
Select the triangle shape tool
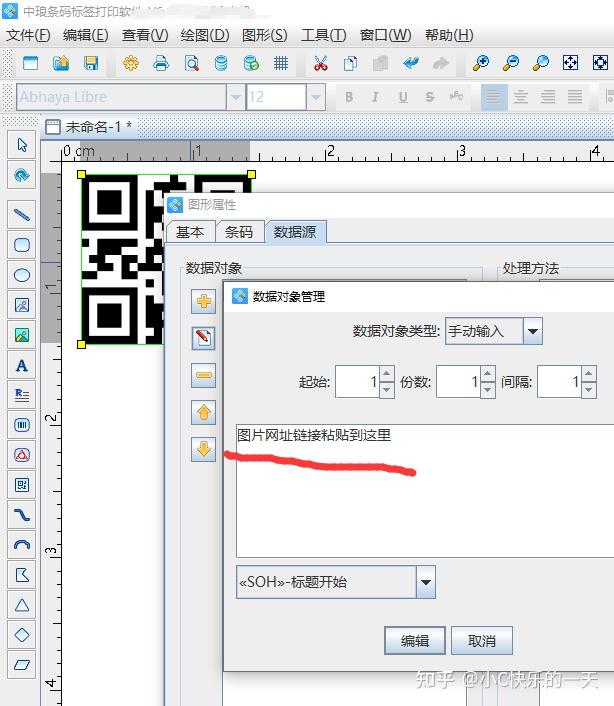coord(22,605)
